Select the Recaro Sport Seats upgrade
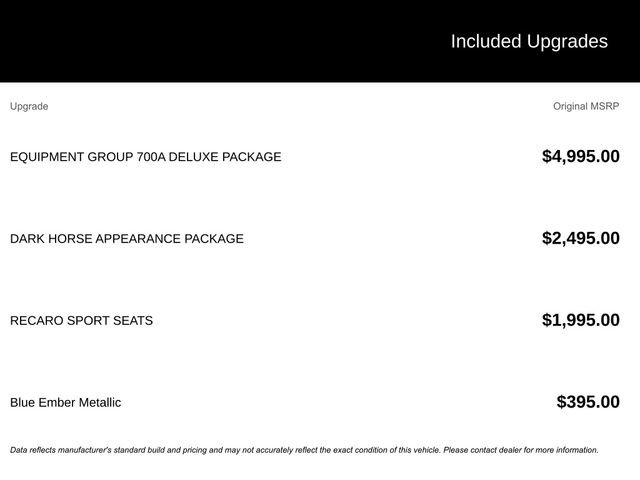 point(81,321)
